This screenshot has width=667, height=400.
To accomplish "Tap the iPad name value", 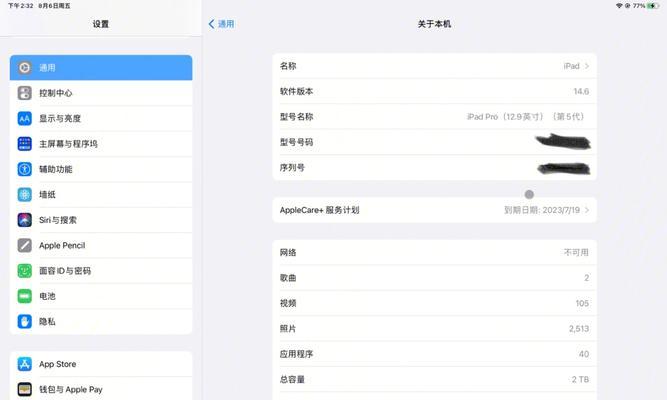I will coord(571,66).
